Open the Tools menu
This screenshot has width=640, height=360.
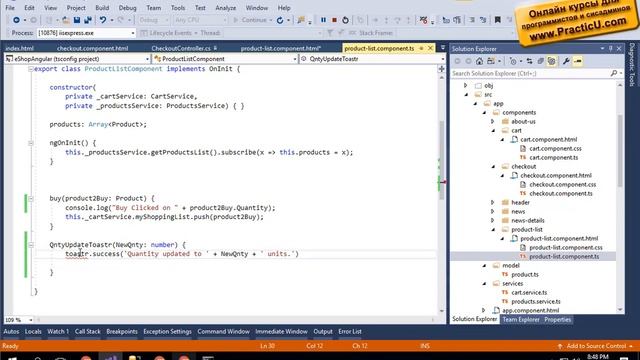[178, 8]
